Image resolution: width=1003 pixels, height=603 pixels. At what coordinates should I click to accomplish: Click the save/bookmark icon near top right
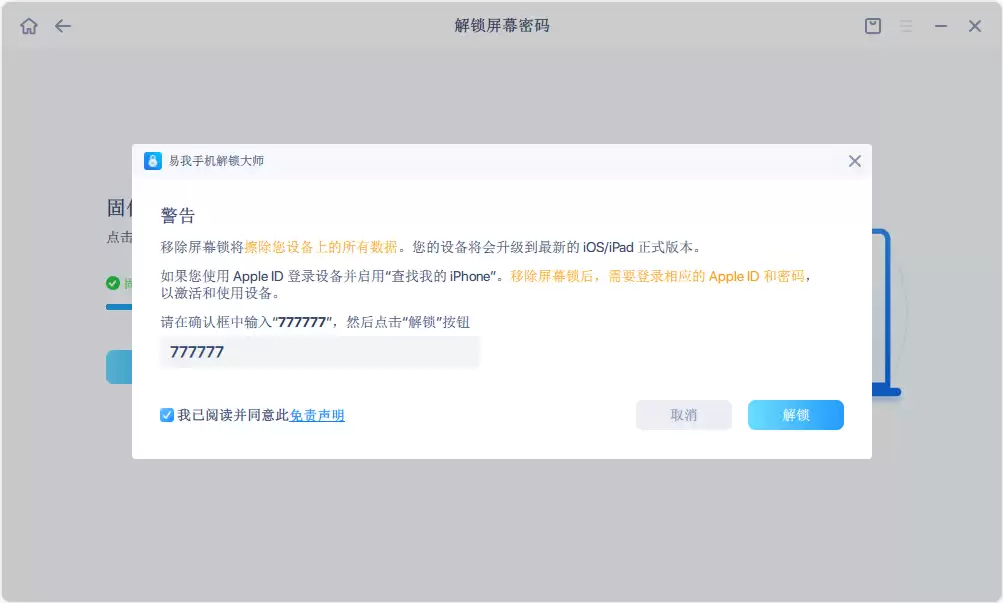pos(871,25)
